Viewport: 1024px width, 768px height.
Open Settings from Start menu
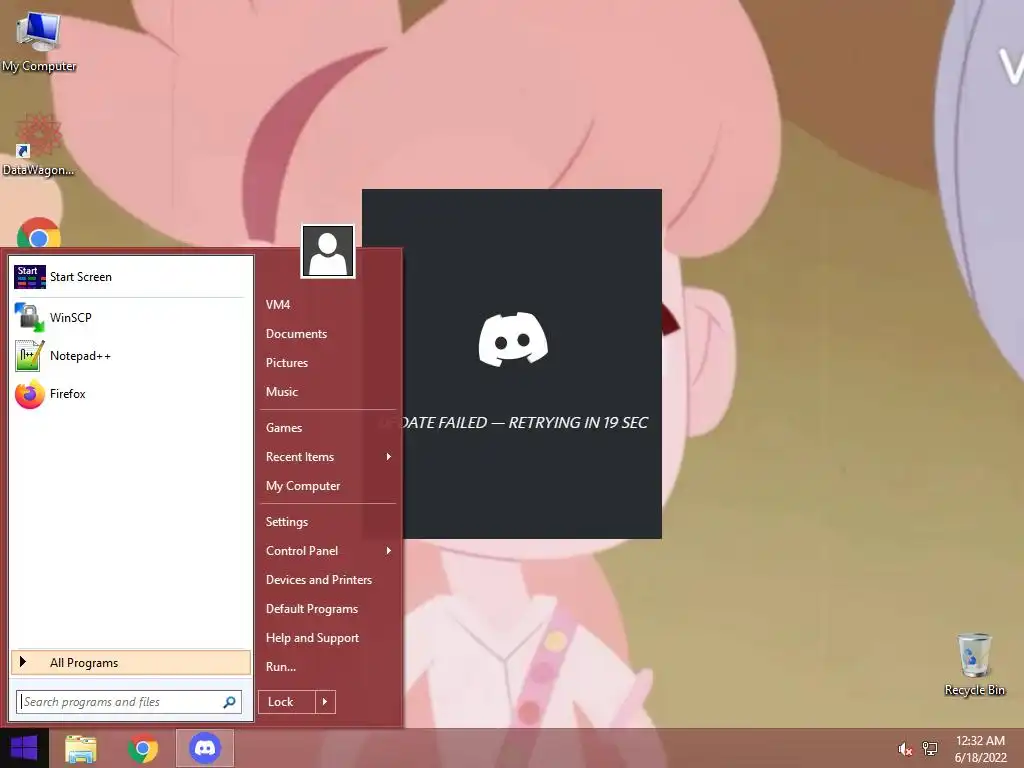[x=287, y=522]
